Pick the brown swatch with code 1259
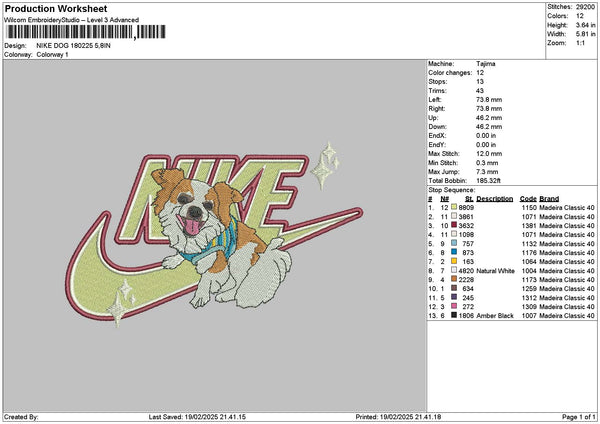The image size is (600, 424). [x=454, y=288]
